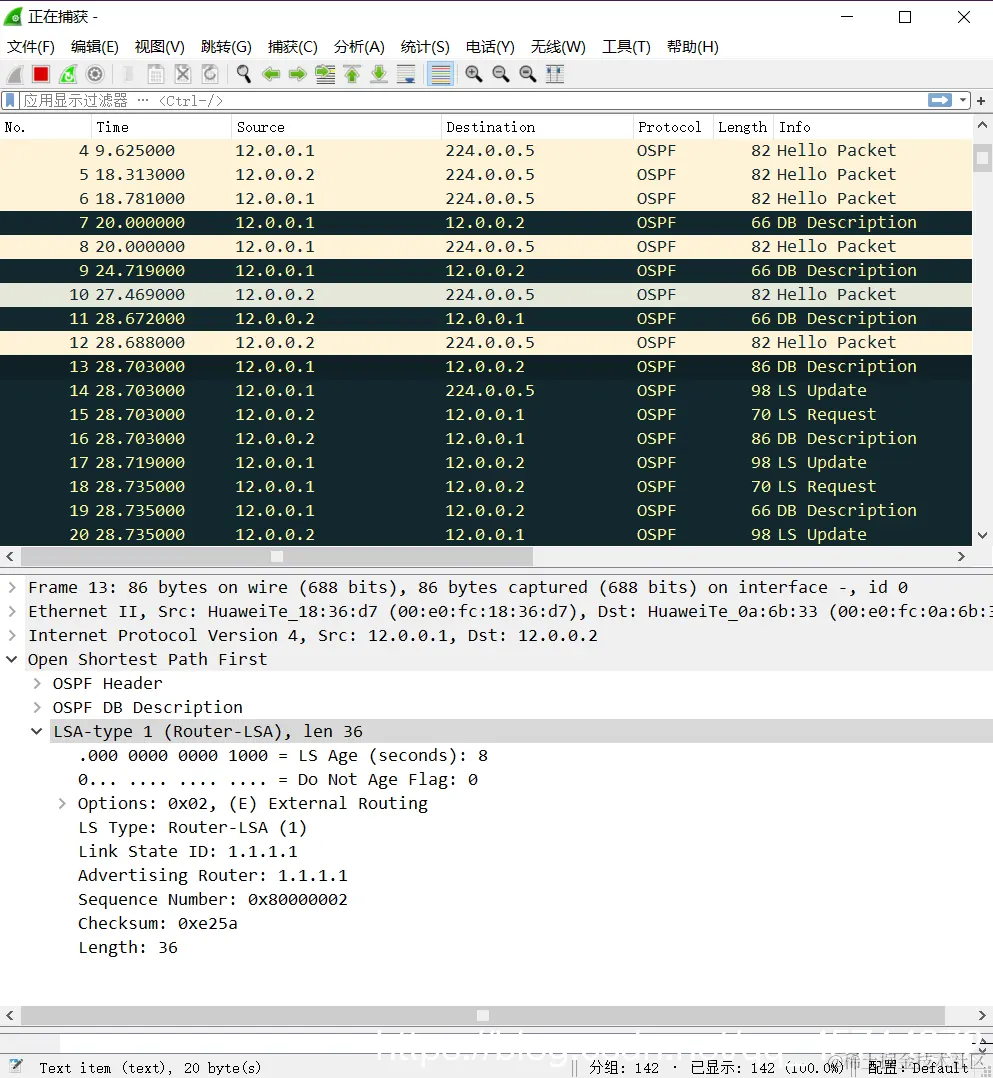Toggle auto-scroll during live capture
This screenshot has height=1078, width=993.
(x=406, y=74)
